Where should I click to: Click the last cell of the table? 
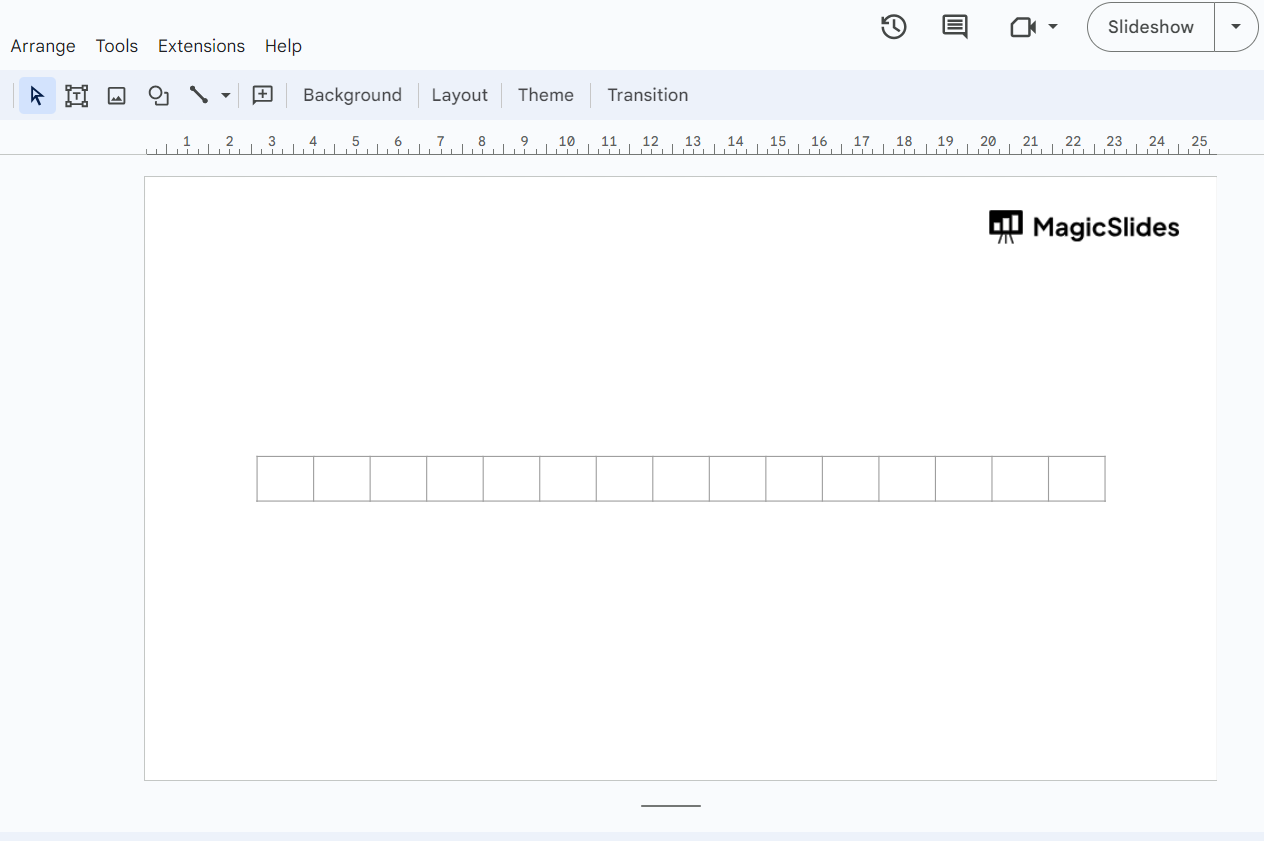pos(1077,479)
